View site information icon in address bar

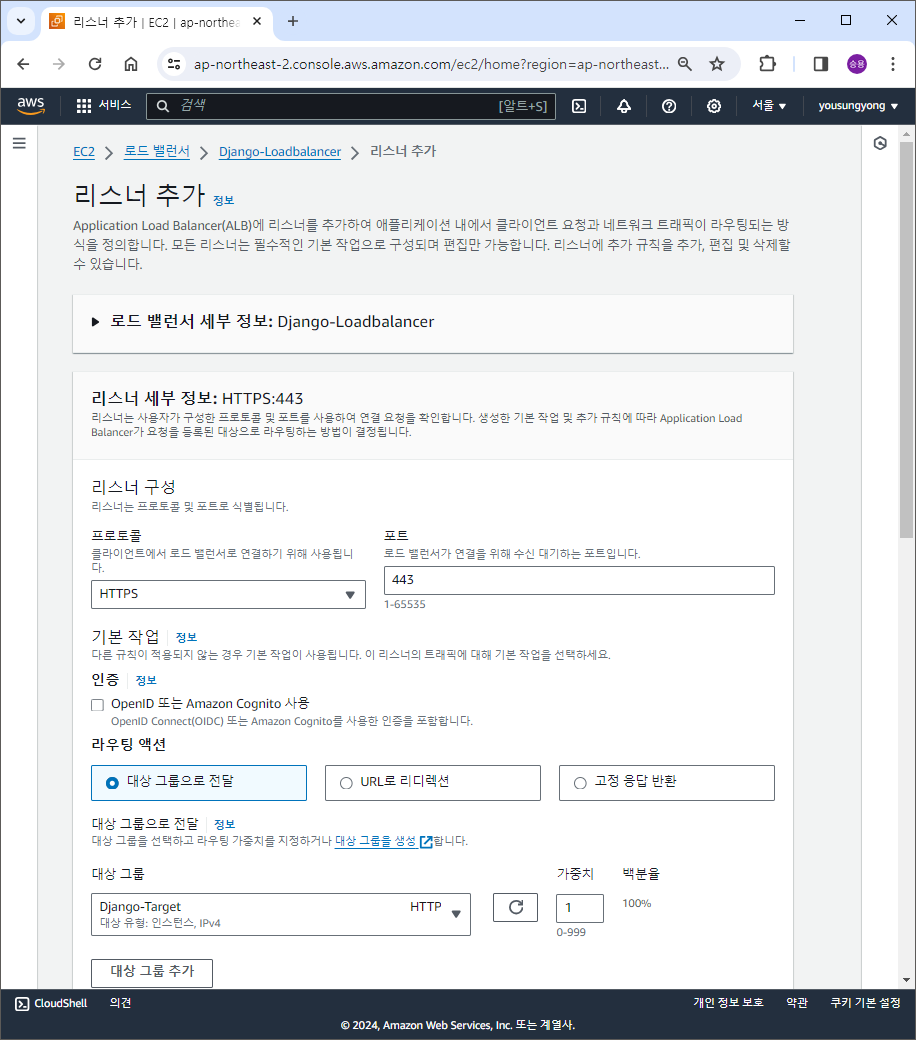(174, 64)
